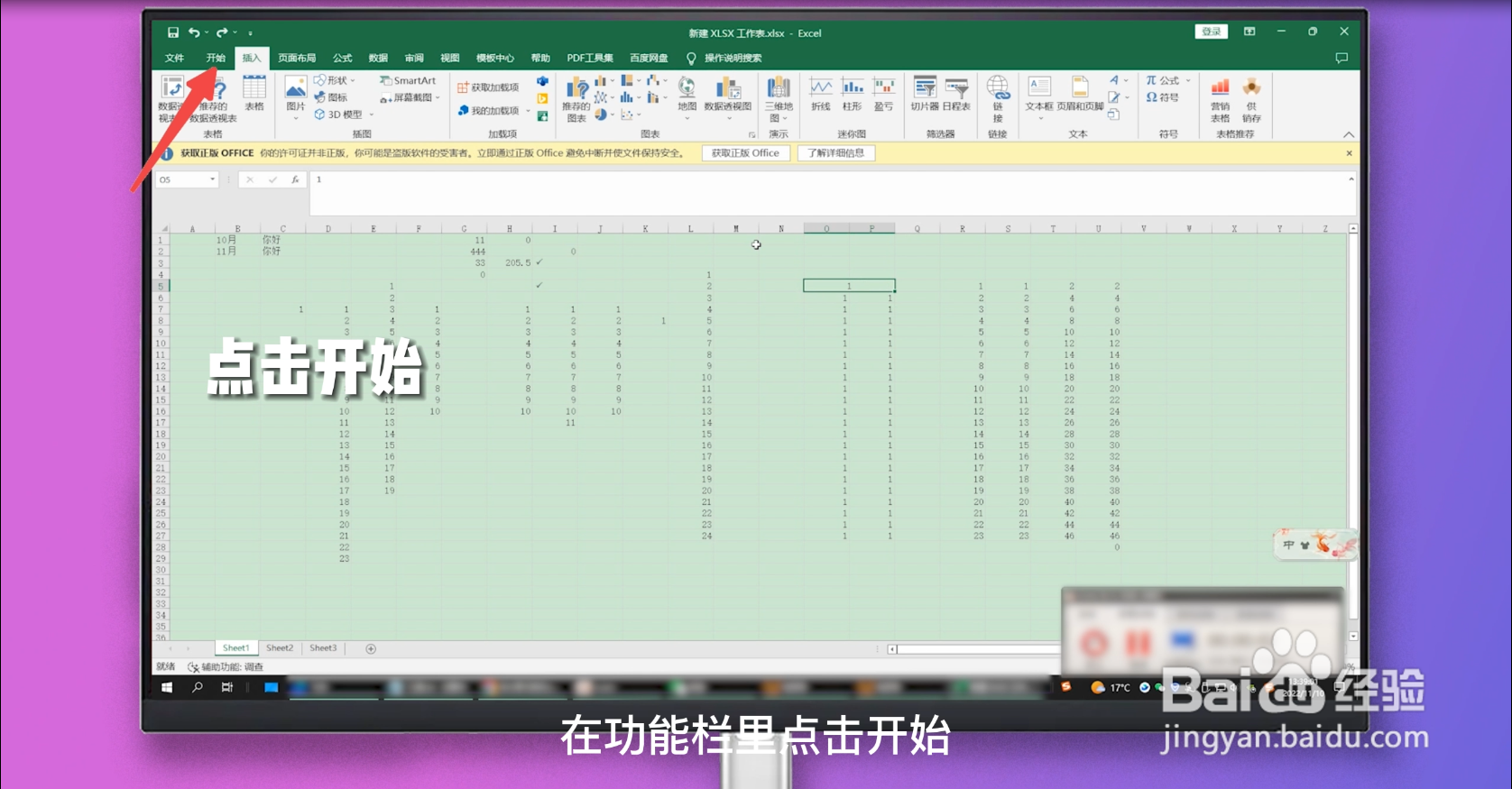Click the taskbar search icon
Image resolution: width=1512 pixels, height=789 pixels.
tap(198, 687)
